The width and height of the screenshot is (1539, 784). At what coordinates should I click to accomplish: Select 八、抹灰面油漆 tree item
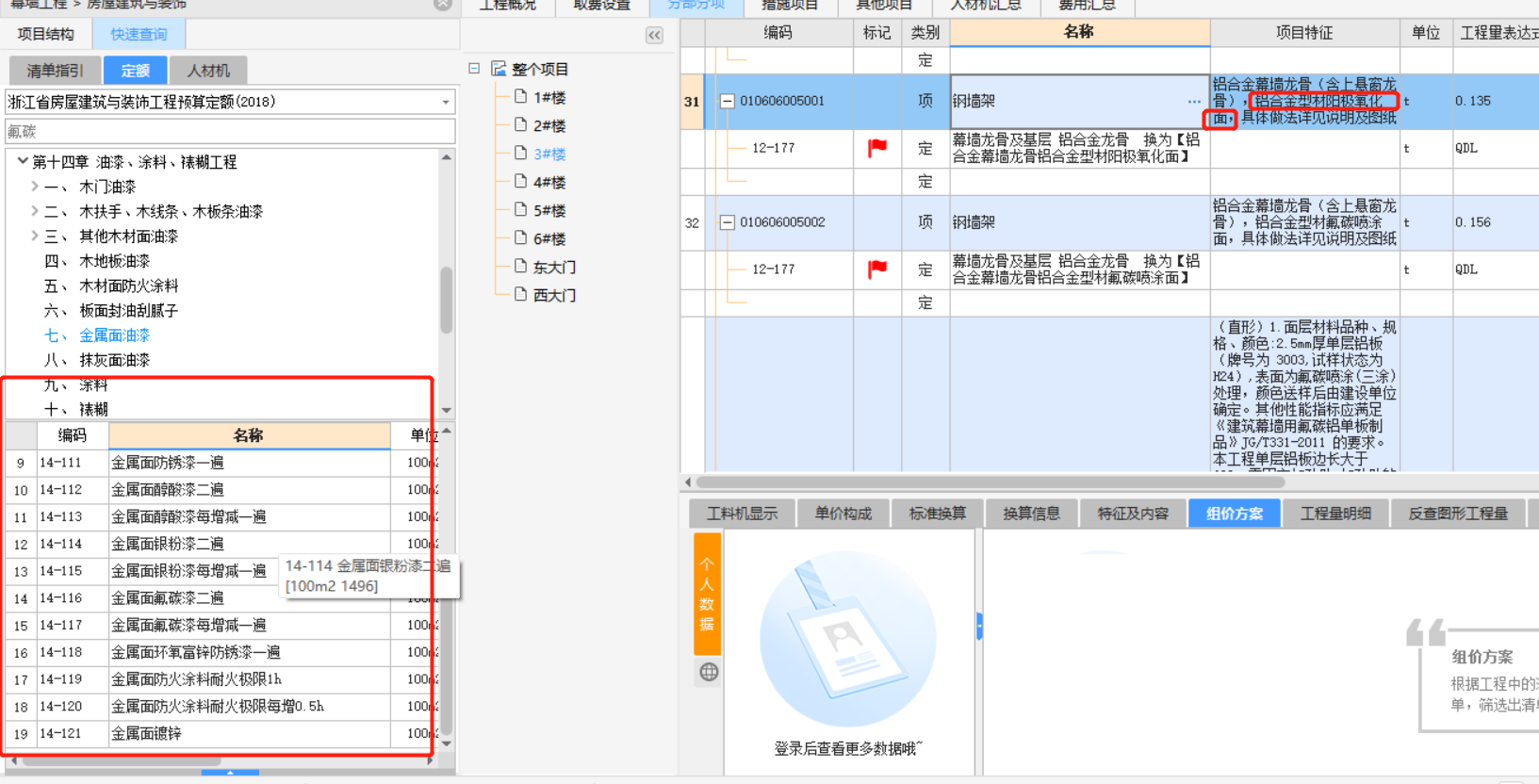tap(96, 360)
